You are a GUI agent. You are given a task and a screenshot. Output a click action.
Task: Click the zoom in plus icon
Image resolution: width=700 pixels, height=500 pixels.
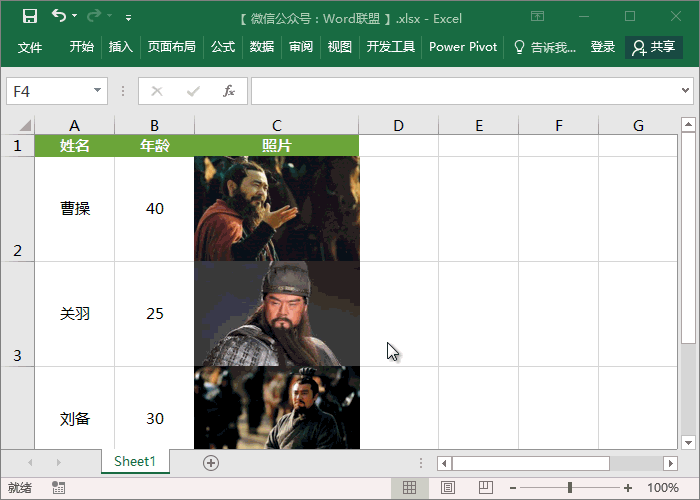coord(627,487)
